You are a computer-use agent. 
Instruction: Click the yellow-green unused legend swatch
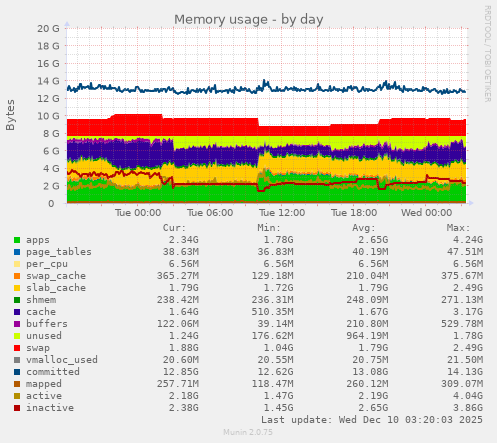coord(17,336)
